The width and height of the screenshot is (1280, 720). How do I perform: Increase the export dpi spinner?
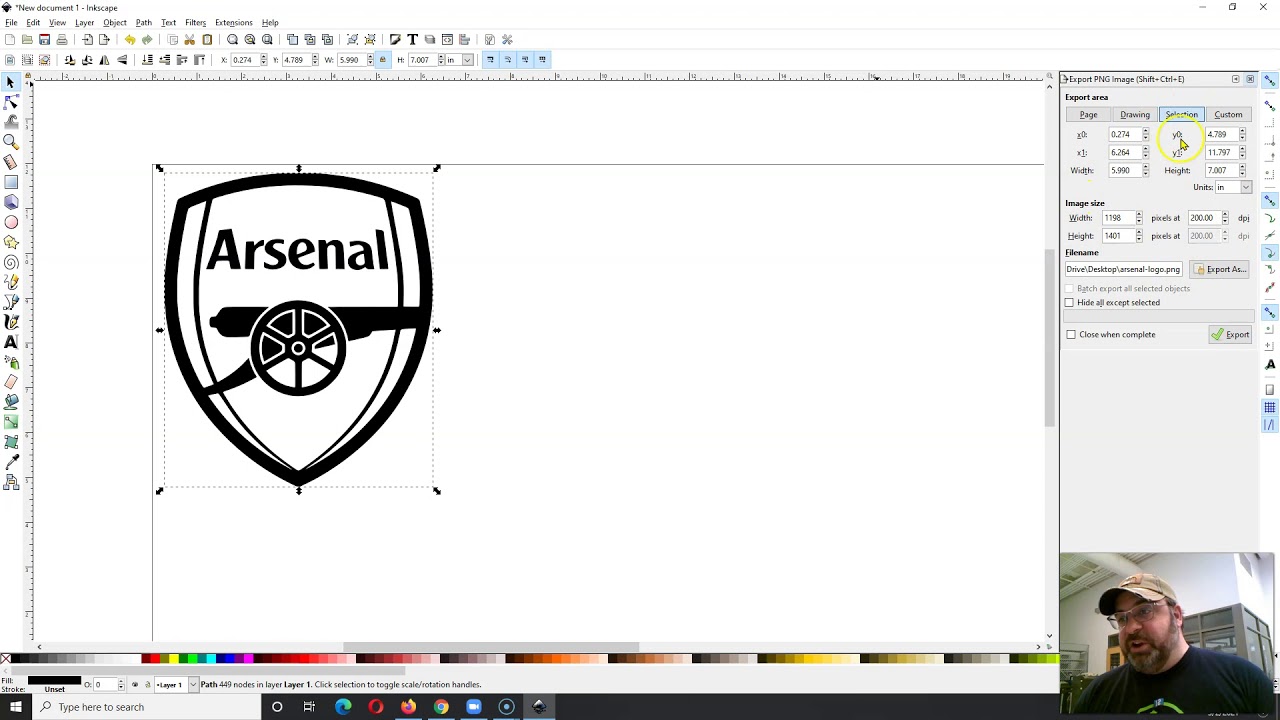pyautogui.click(x=1225, y=215)
